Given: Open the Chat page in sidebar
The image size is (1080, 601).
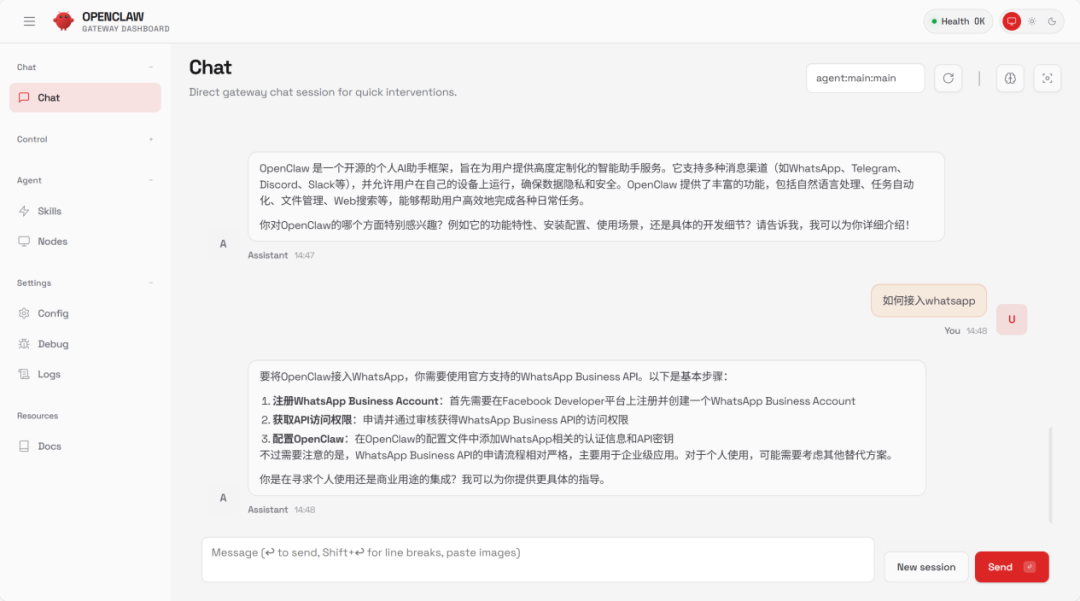Looking at the screenshot, I should click(x=85, y=98).
